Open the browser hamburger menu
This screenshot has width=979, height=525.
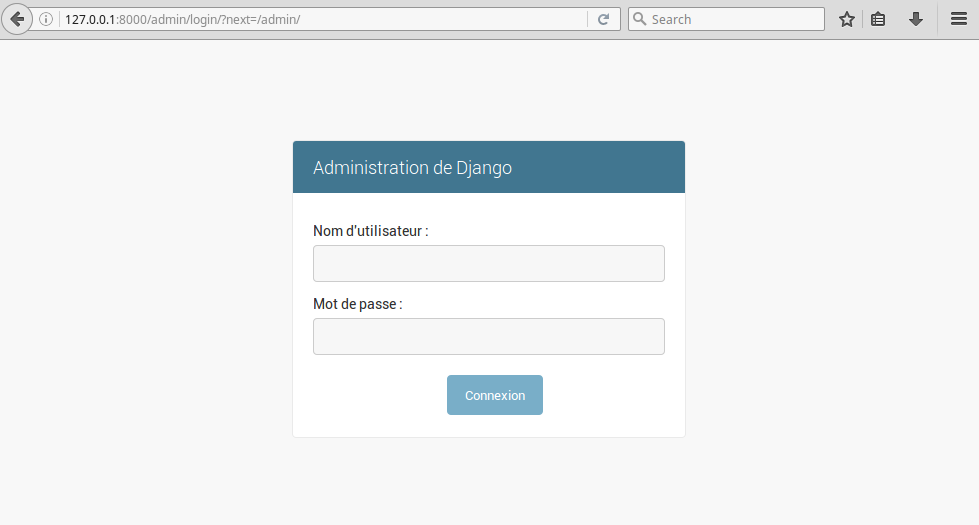[x=959, y=19]
